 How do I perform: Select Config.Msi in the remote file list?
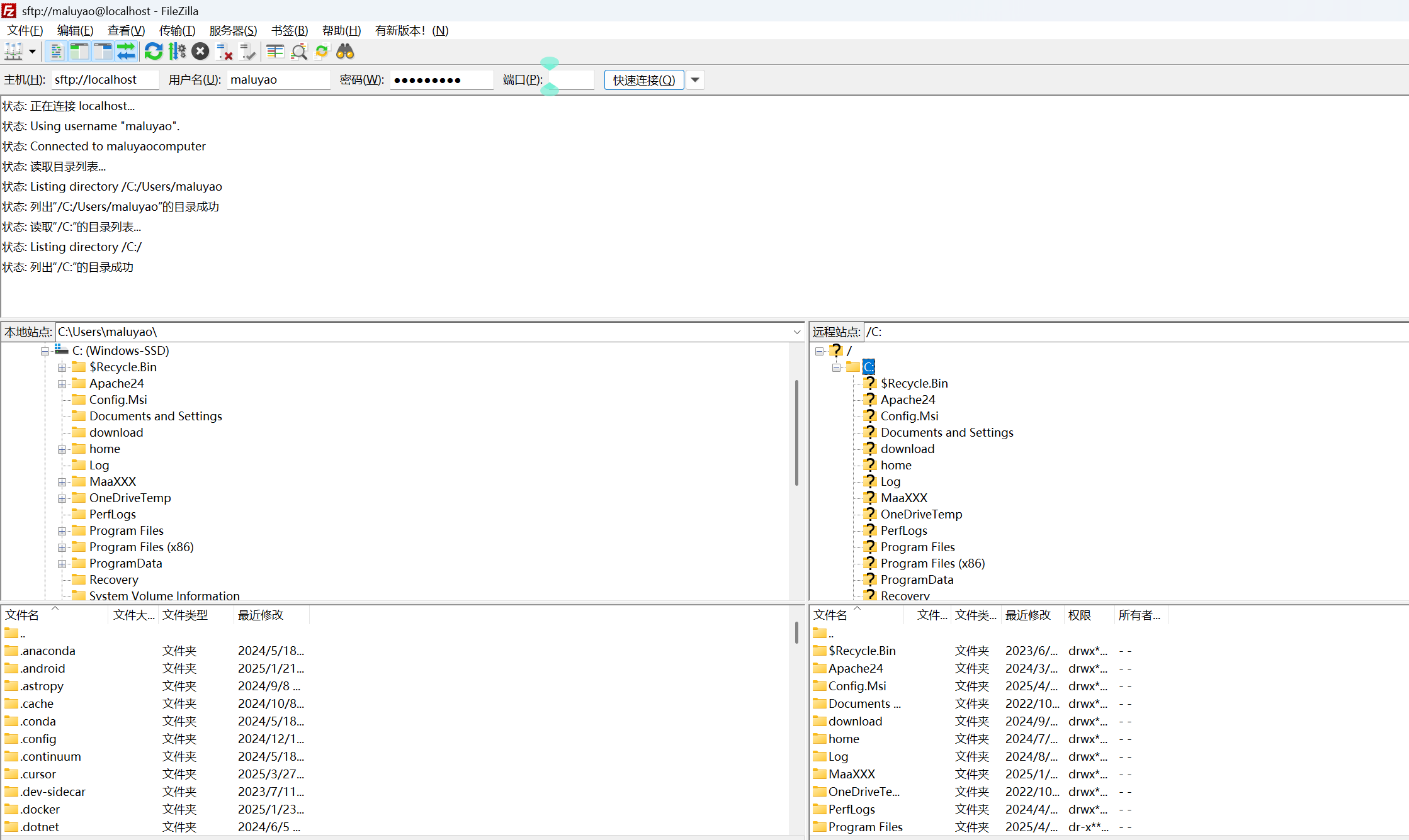[x=857, y=686]
